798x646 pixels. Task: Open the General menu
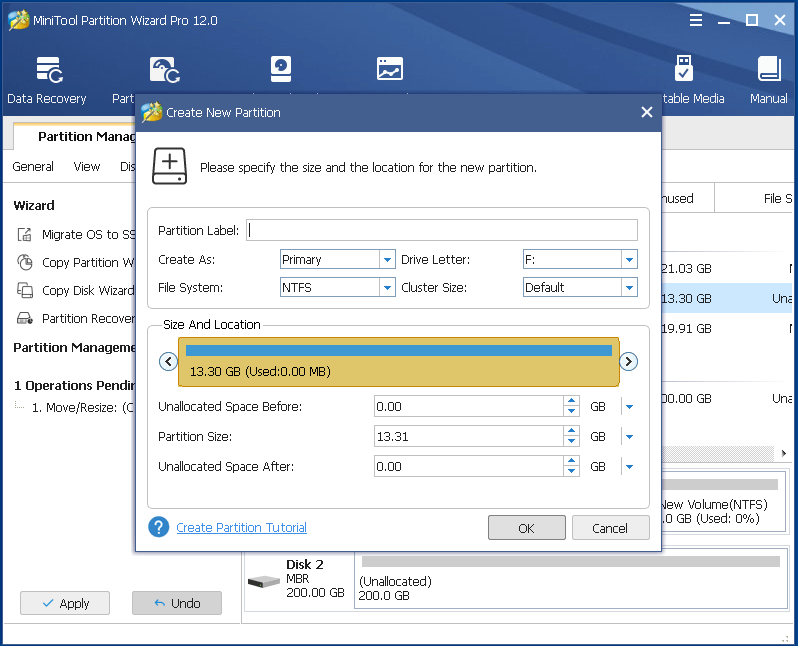pyautogui.click(x=33, y=167)
